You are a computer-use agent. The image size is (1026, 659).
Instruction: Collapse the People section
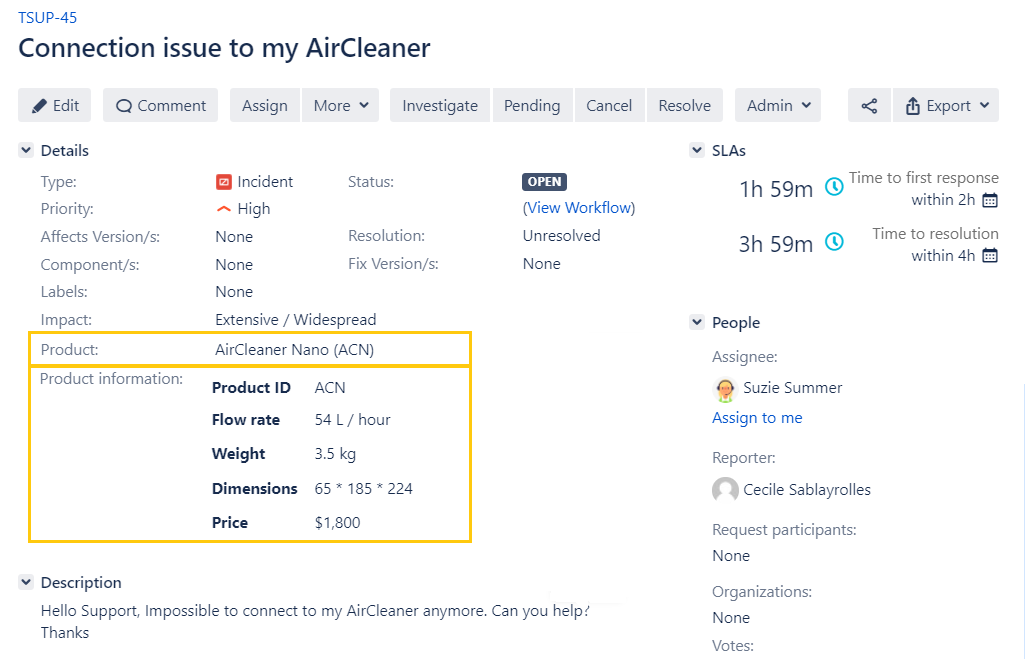[697, 323]
